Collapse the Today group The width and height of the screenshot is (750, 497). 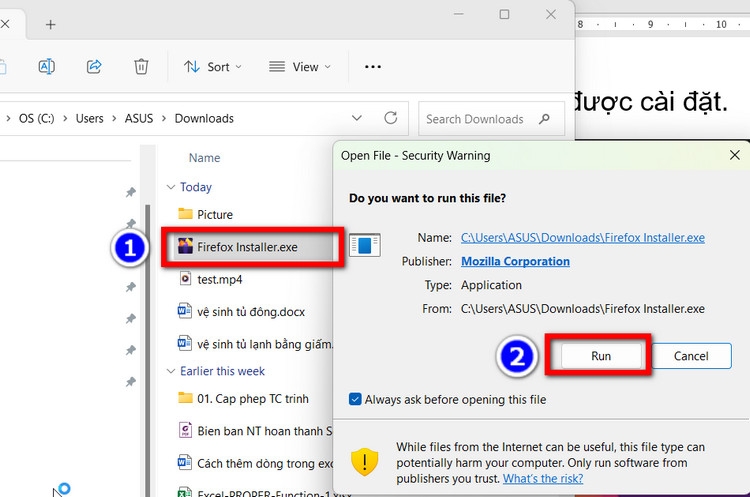[171, 187]
